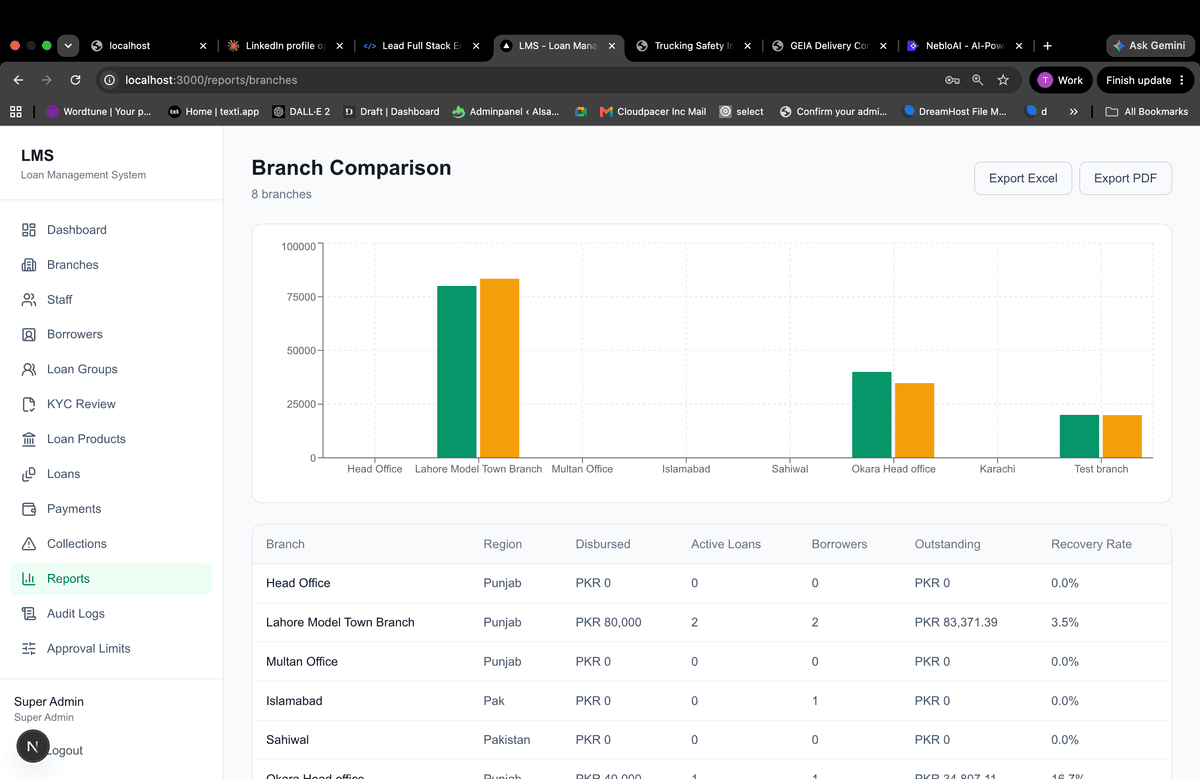Image resolution: width=1200 pixels, height=779 pixels.
Task: Click the Collections warning triangle icon
Action: (29, 544)
